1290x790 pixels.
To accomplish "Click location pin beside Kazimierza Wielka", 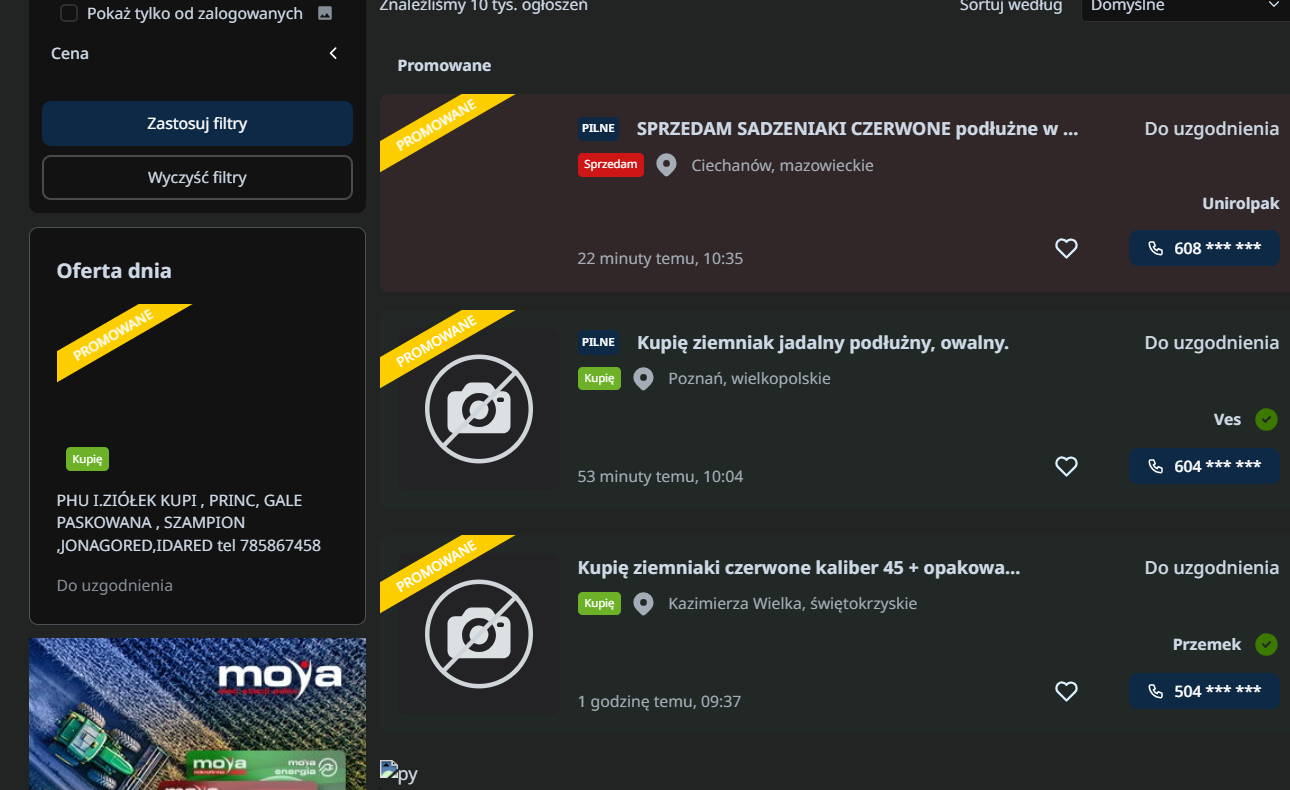I will point(643,604).
